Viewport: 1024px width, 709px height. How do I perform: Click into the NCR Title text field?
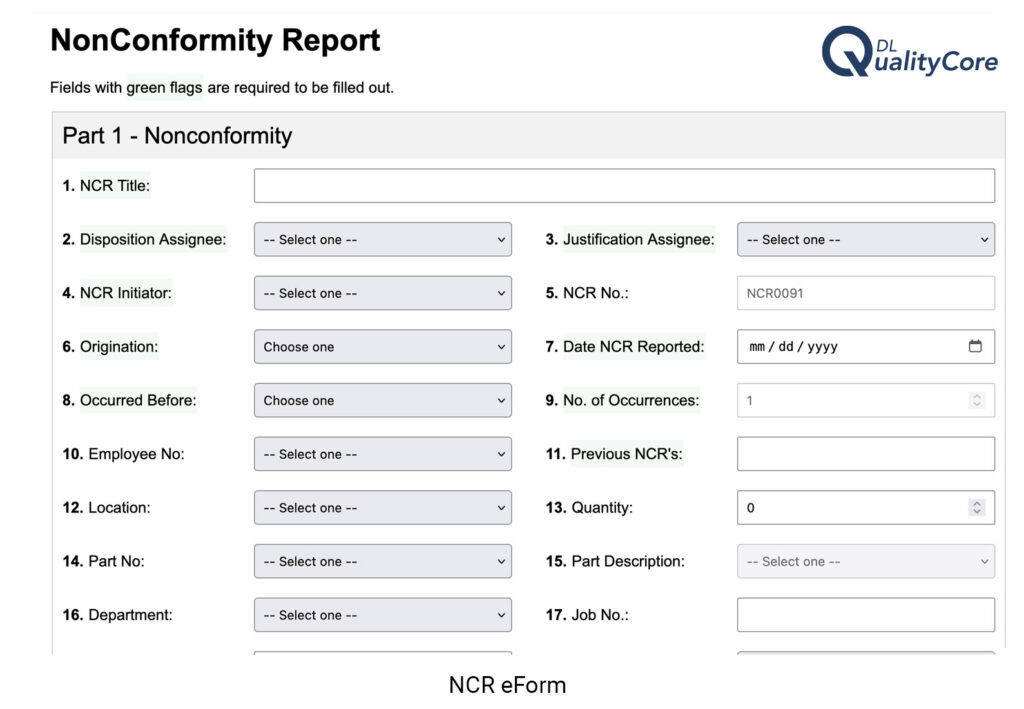click(x=624, y=185)
